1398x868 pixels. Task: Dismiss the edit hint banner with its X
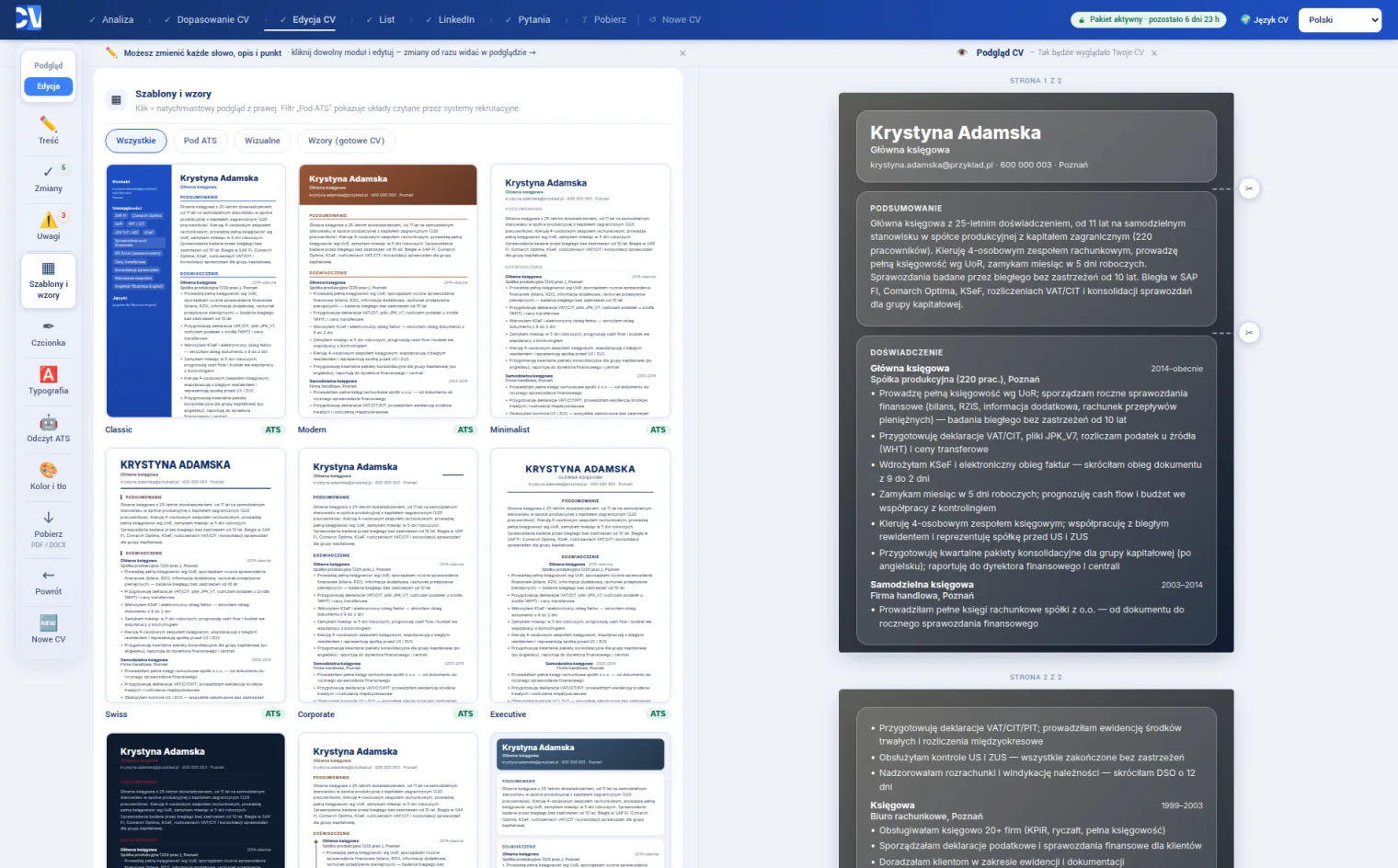pyautogui.click(x=682, y=53)
